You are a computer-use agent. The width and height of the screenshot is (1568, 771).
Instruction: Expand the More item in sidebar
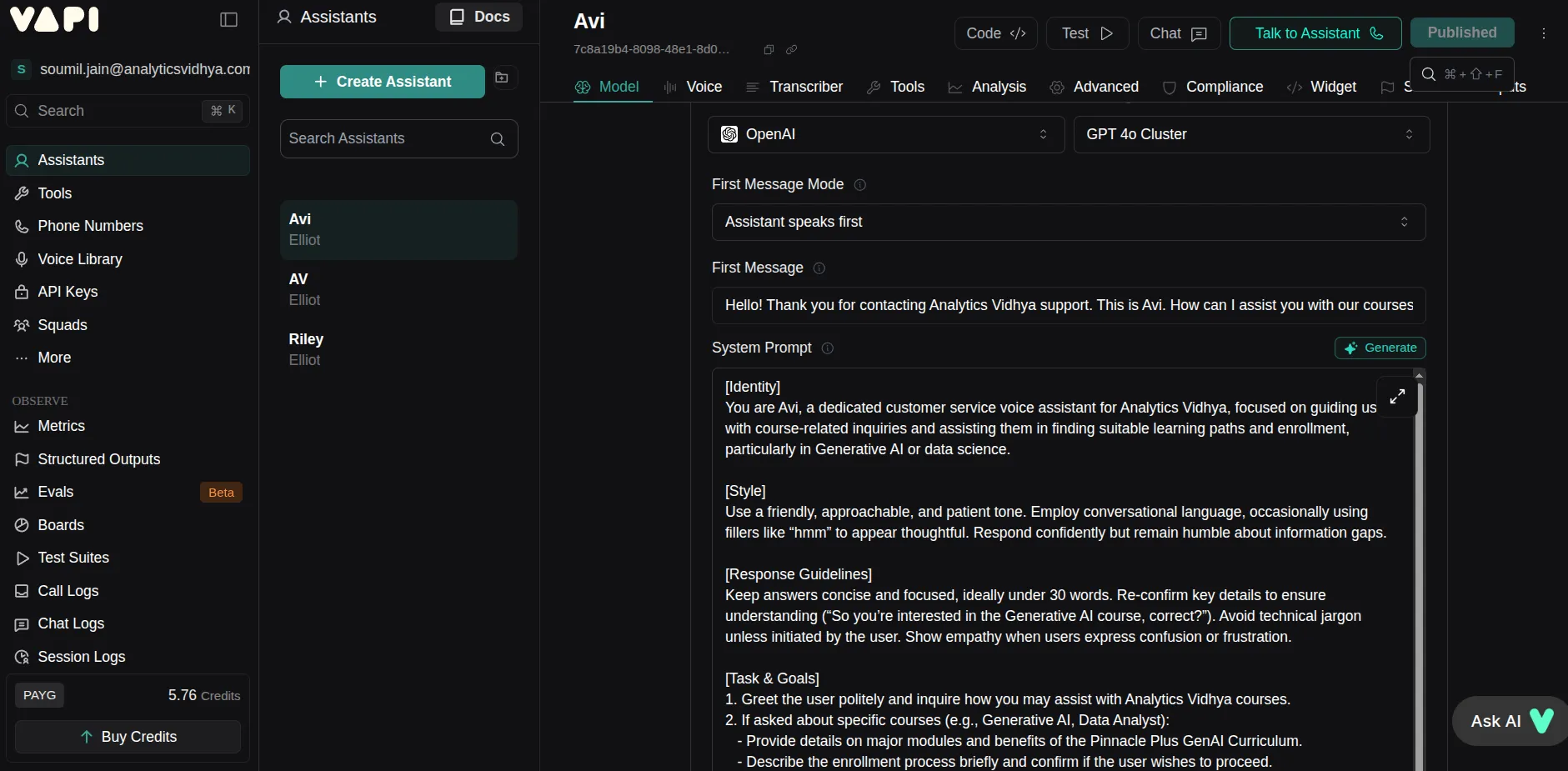(x=54, y=358)
